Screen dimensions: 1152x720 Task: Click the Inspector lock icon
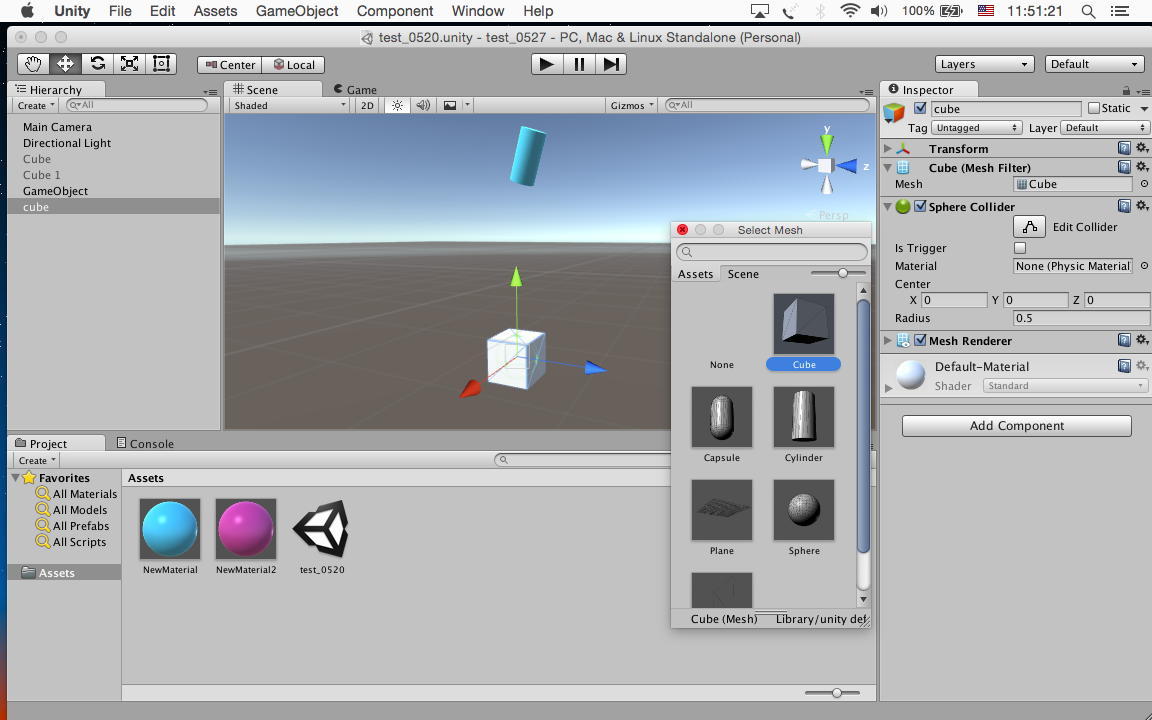[1126, 90]
